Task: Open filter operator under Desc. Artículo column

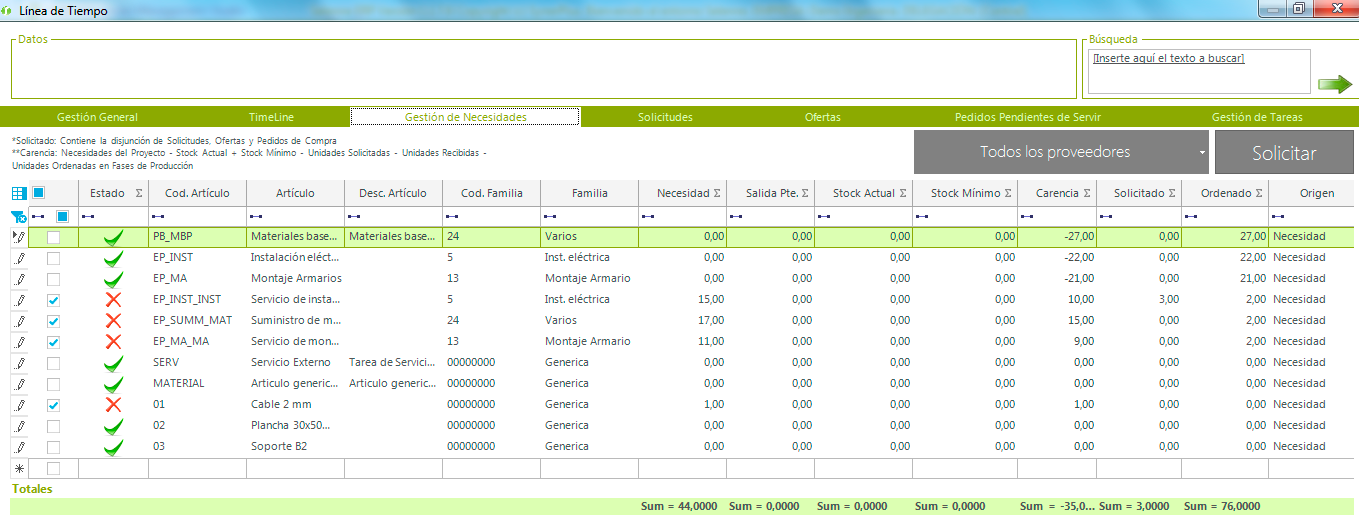Action: click(x=354, y=216)
